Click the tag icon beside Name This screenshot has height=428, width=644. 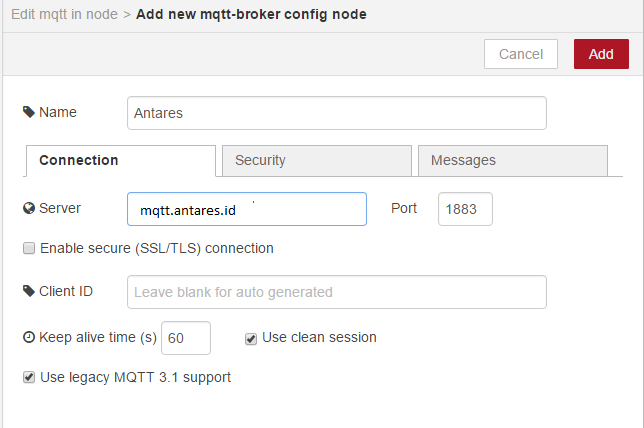(x=29, y=112)
